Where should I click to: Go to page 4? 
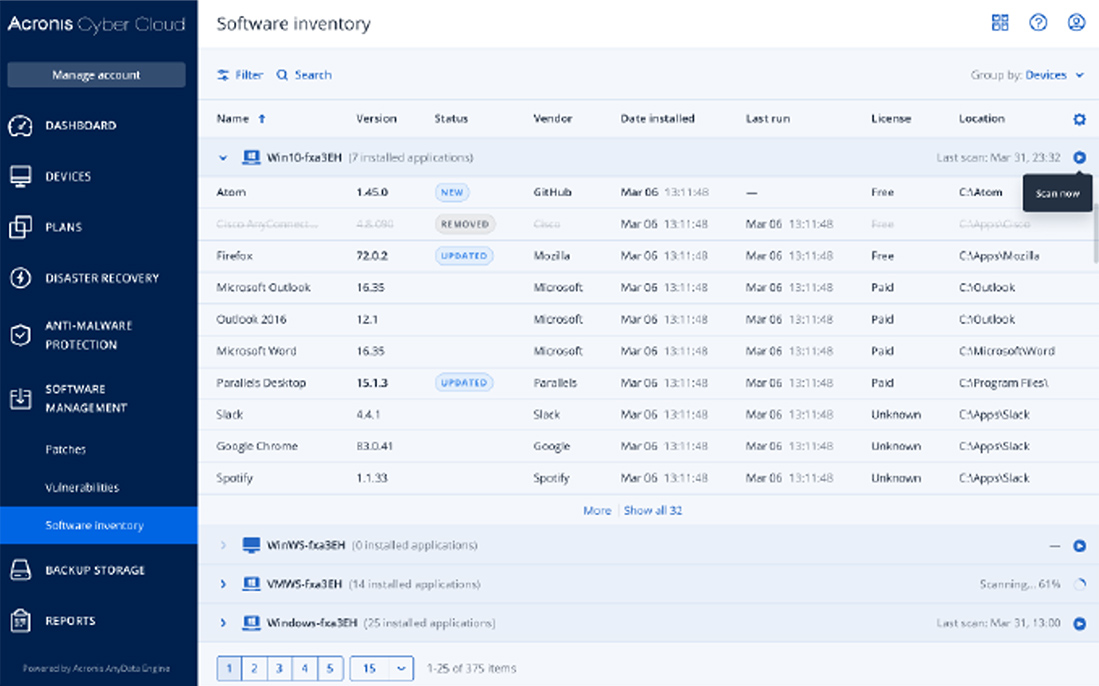click(305, 668)
